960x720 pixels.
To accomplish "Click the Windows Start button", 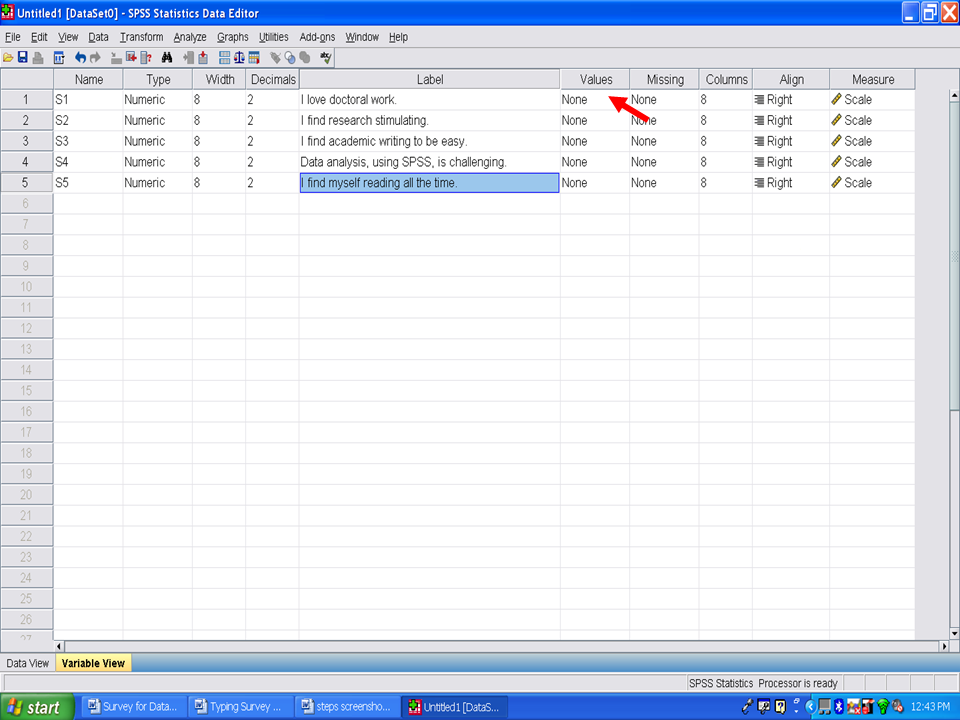I will [x=37, y=707].
